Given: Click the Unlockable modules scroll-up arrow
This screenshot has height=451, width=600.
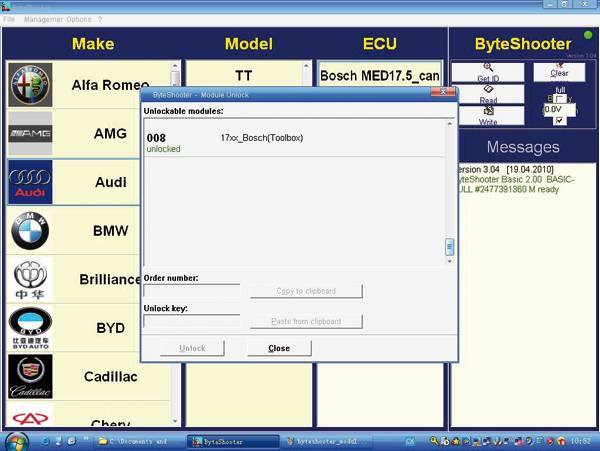Looking at the screenshot, I should click(450, 124).
